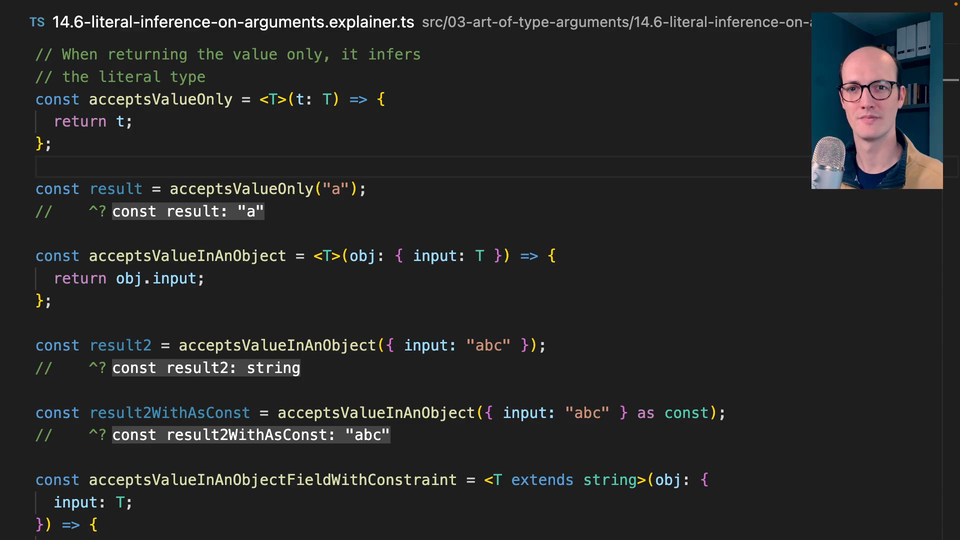Click the "const result2WithAsConst: "abc"" type hint

pyautogui.click(x=250, y=435)
